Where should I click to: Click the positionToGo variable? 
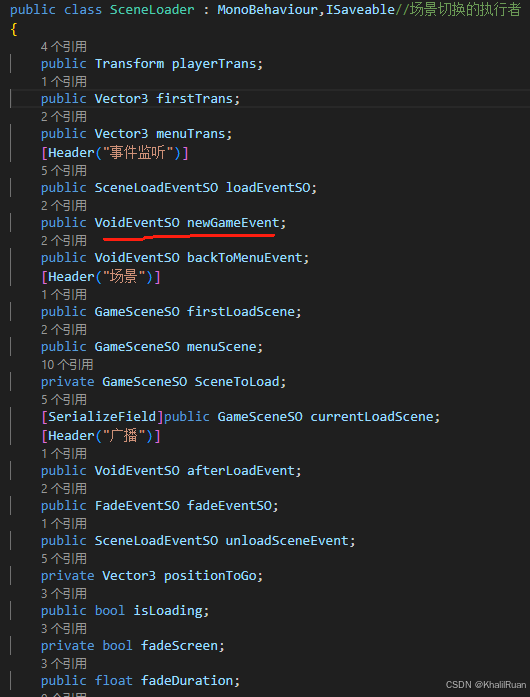point(210,576)
